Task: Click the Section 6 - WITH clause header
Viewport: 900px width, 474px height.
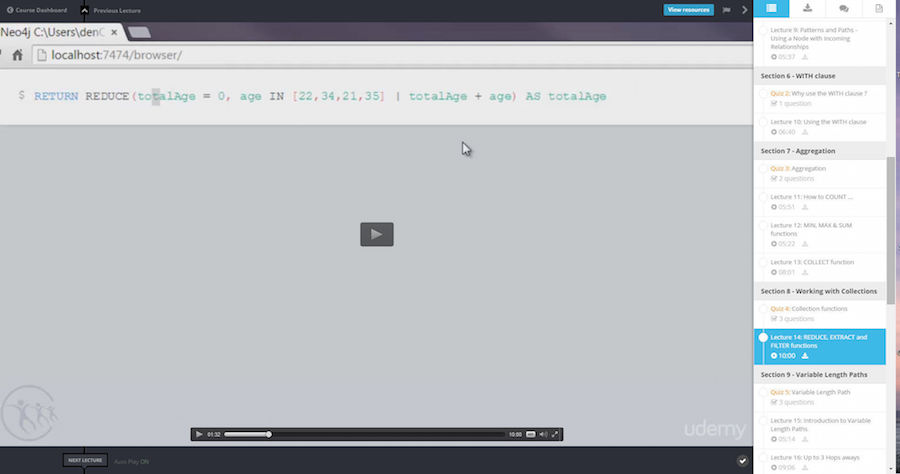Action: tap(820, 76)
